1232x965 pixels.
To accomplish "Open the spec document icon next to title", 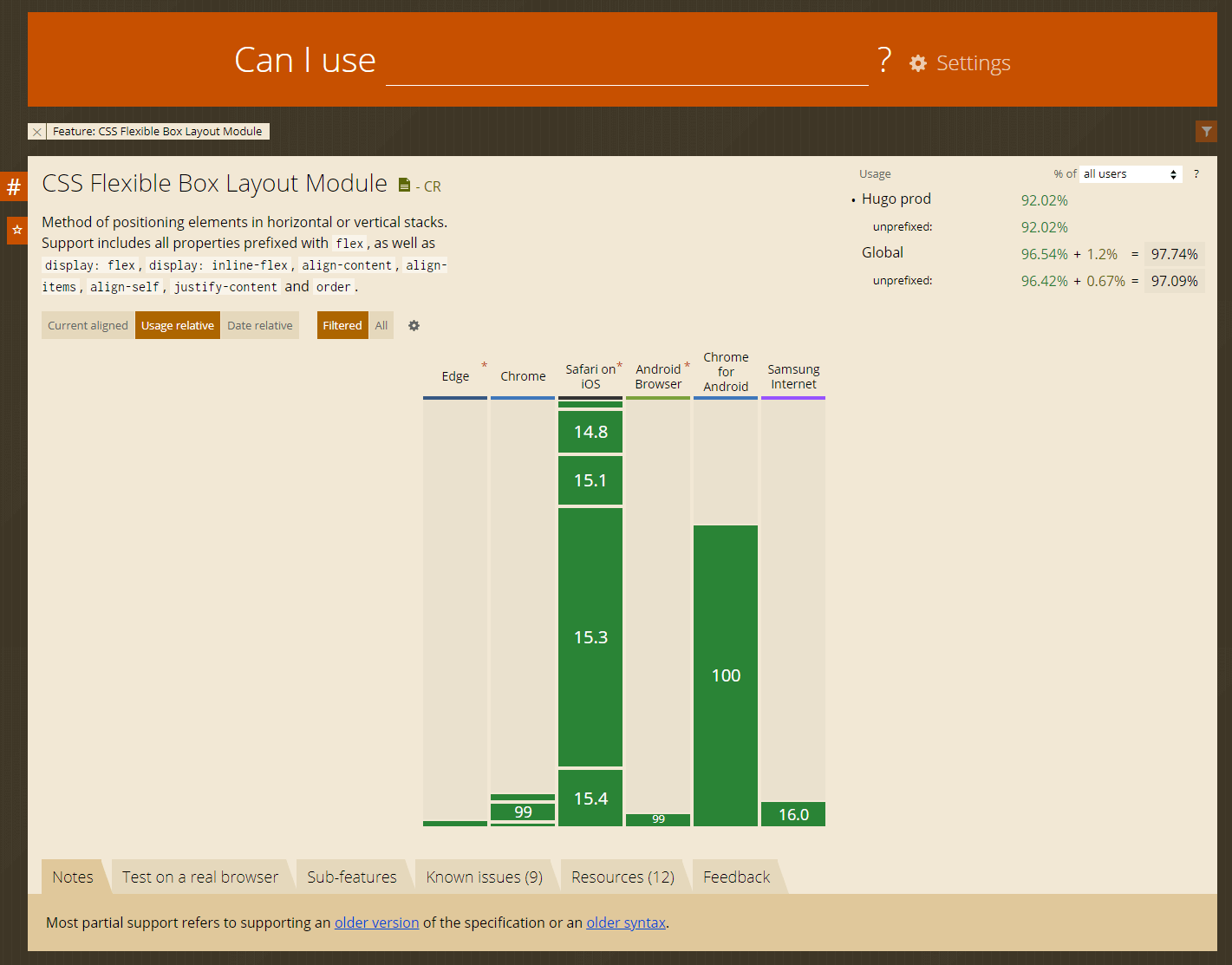I will (404, 185).
